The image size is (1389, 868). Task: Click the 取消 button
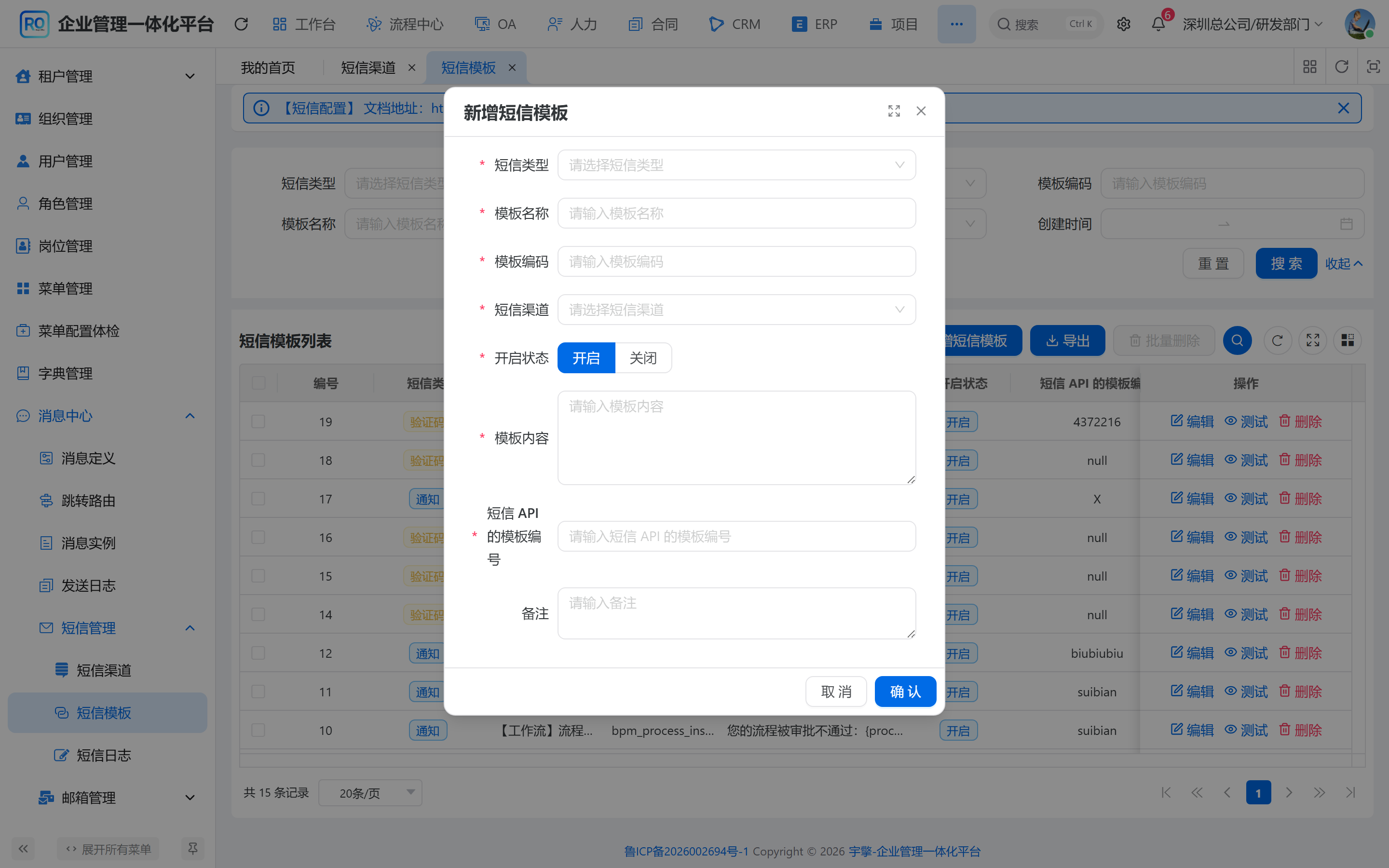click(836, 691)
